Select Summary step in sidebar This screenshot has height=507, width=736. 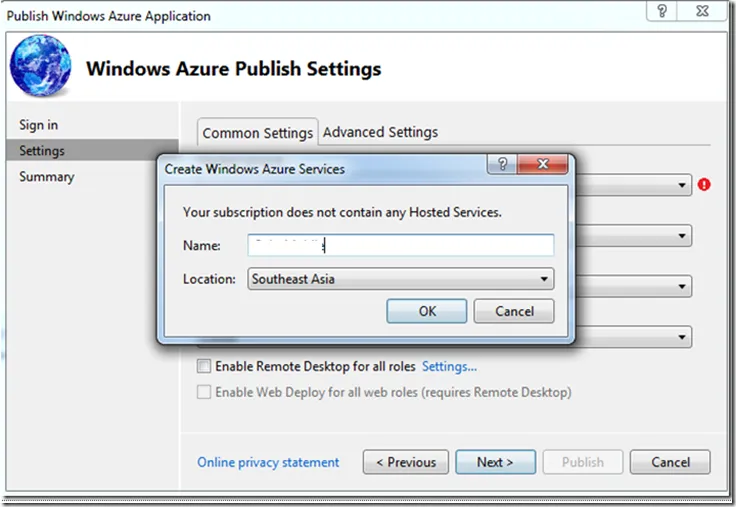[46, 177]
